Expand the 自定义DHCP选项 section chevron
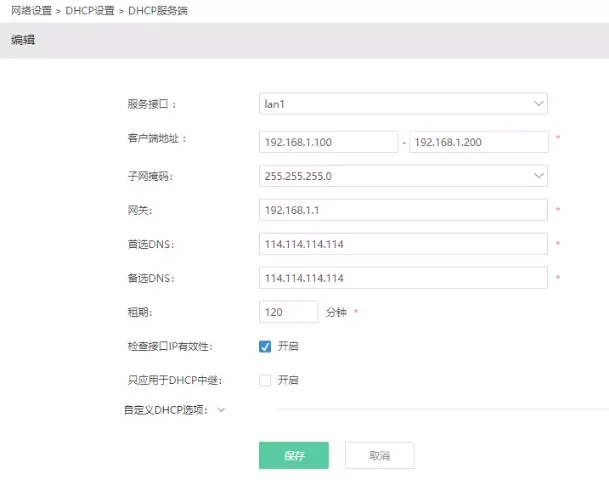 click(x=221, y=410)
